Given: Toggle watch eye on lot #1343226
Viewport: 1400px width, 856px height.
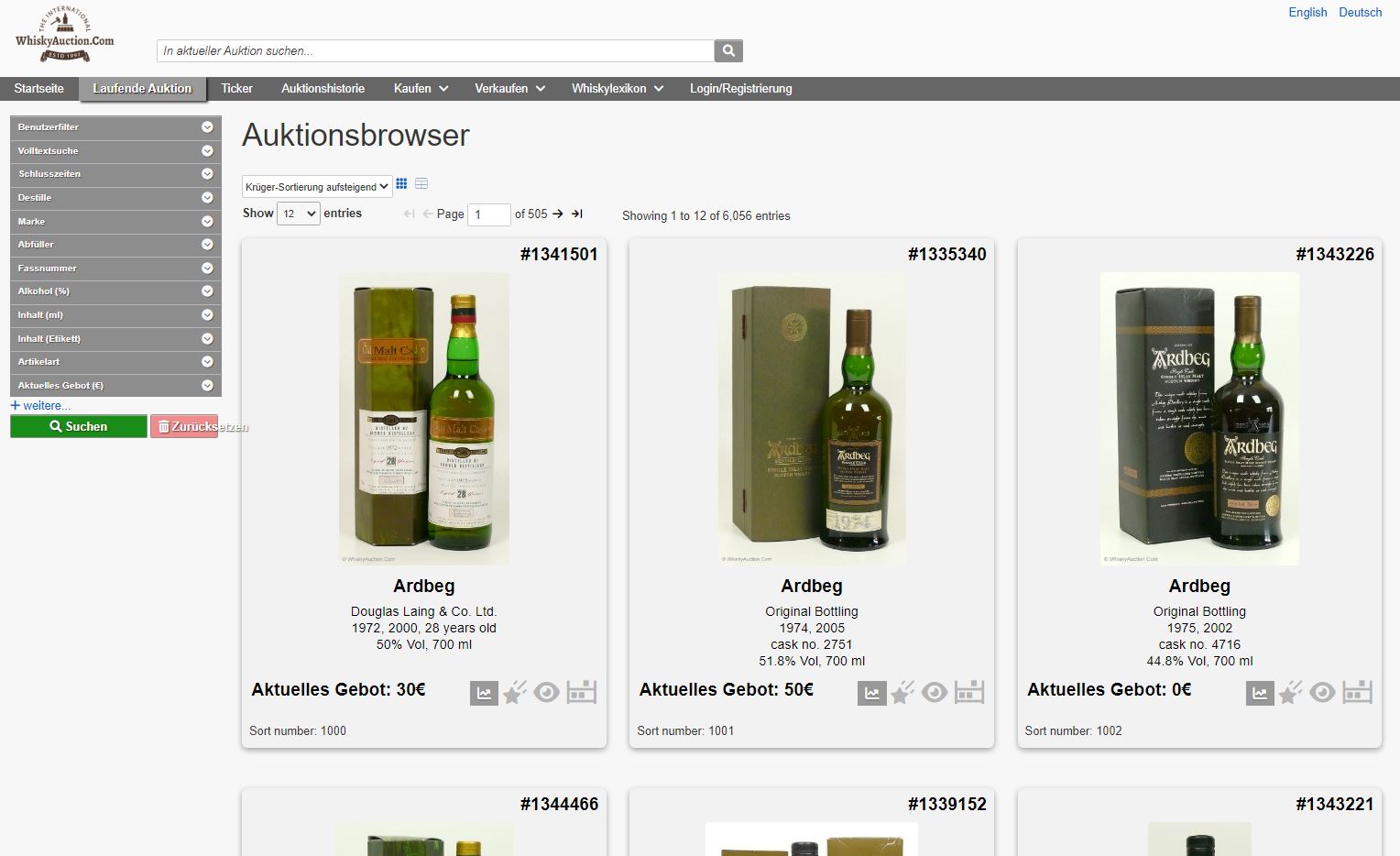Looking at the screenshot, I should 1322,693.
